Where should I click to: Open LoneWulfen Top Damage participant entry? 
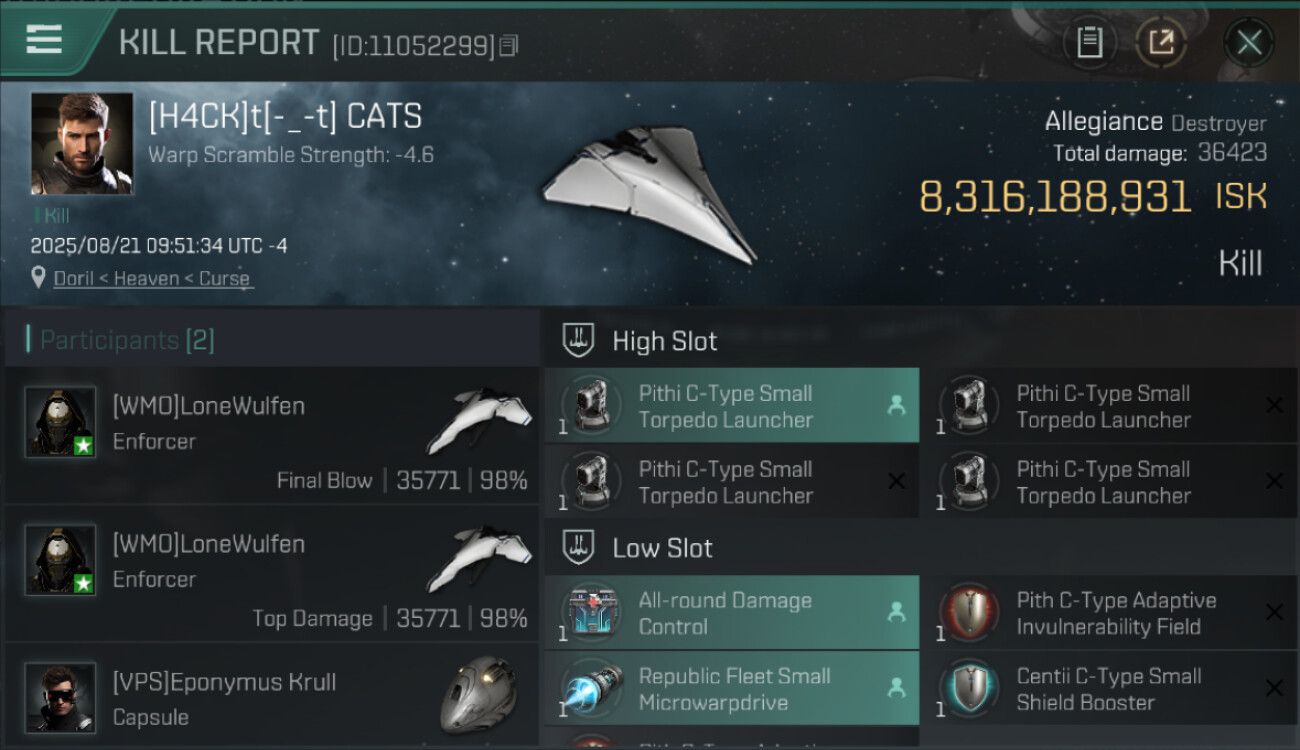pyautogui.click(x=272, y=574)
